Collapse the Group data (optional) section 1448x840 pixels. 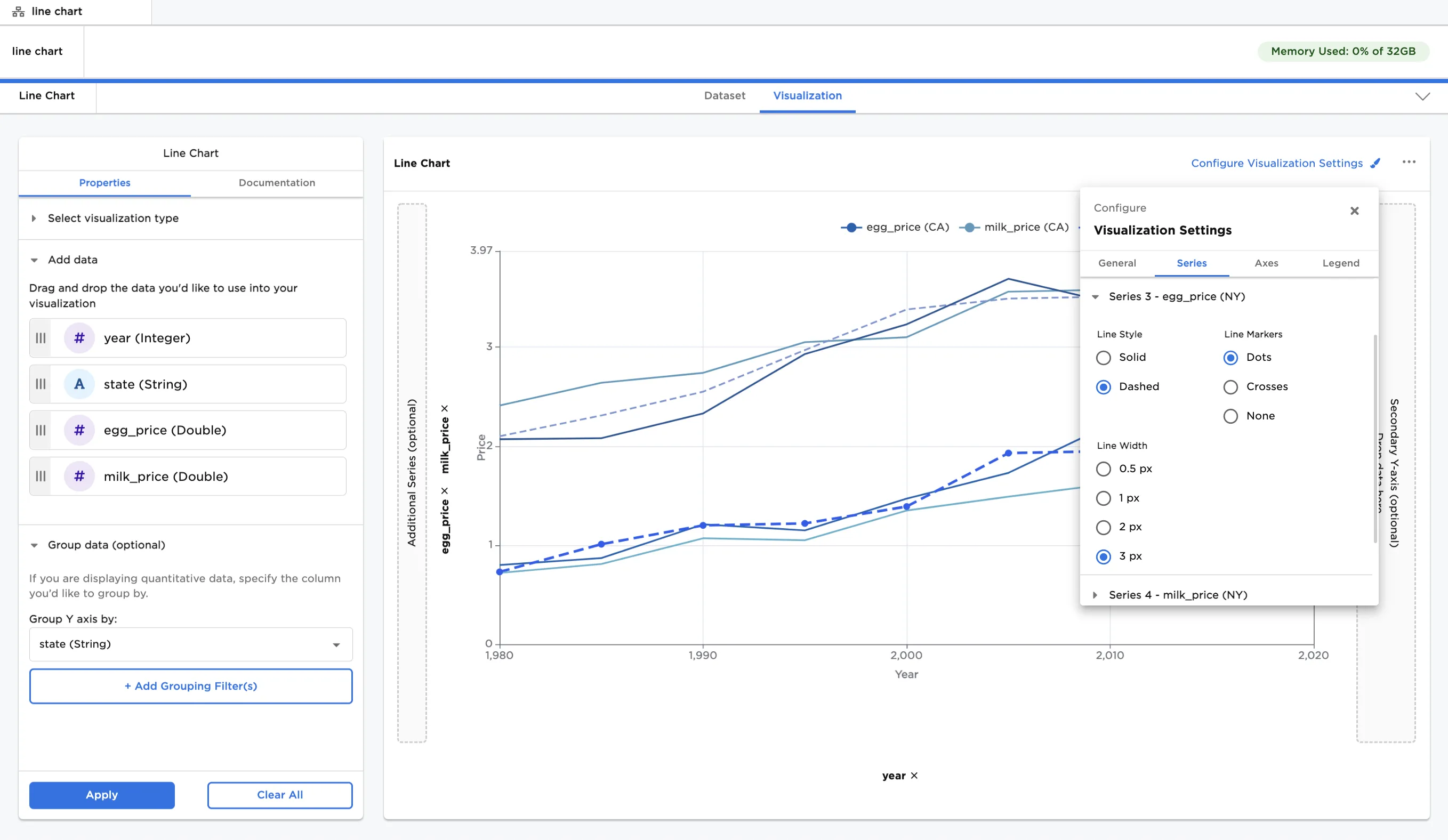click(34, 545)
